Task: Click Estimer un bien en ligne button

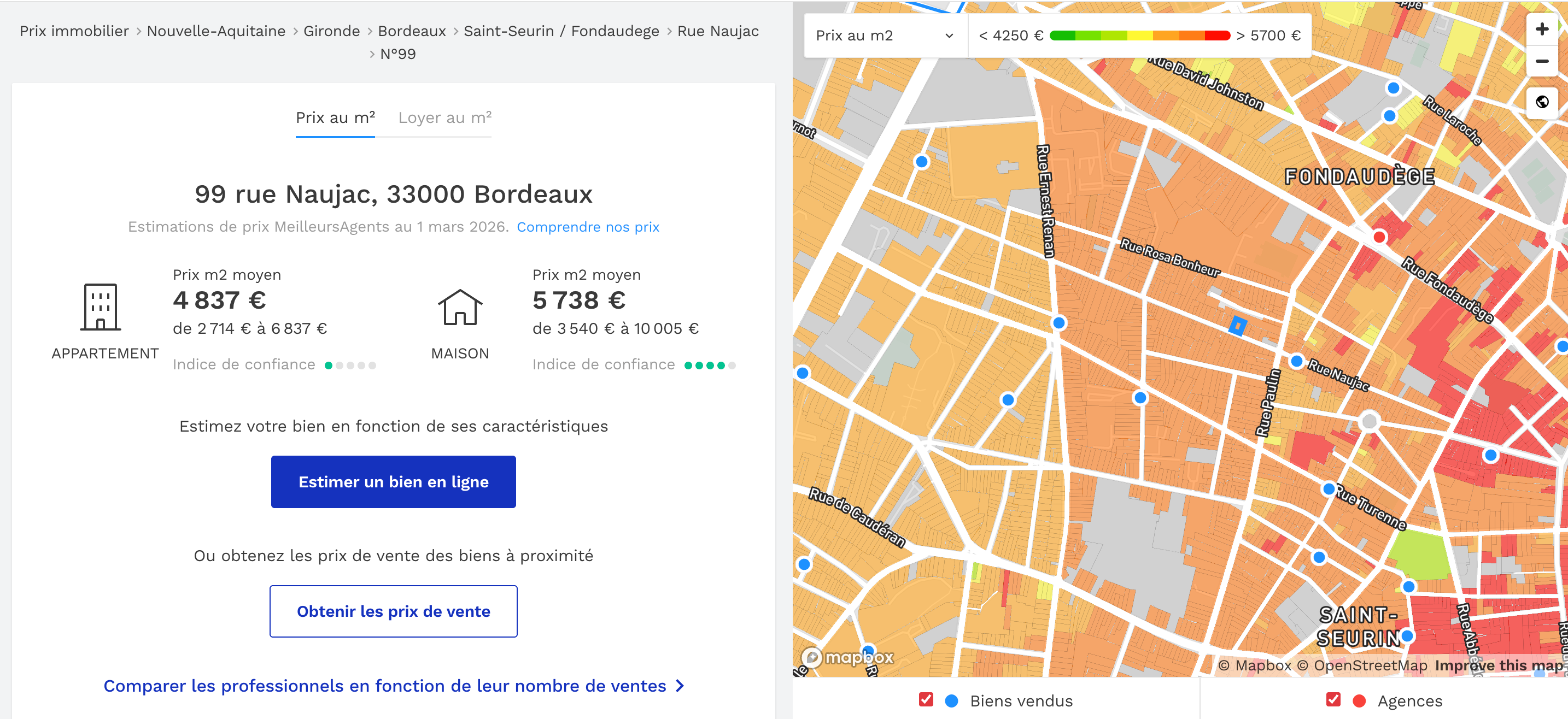Action: point(393,482)
